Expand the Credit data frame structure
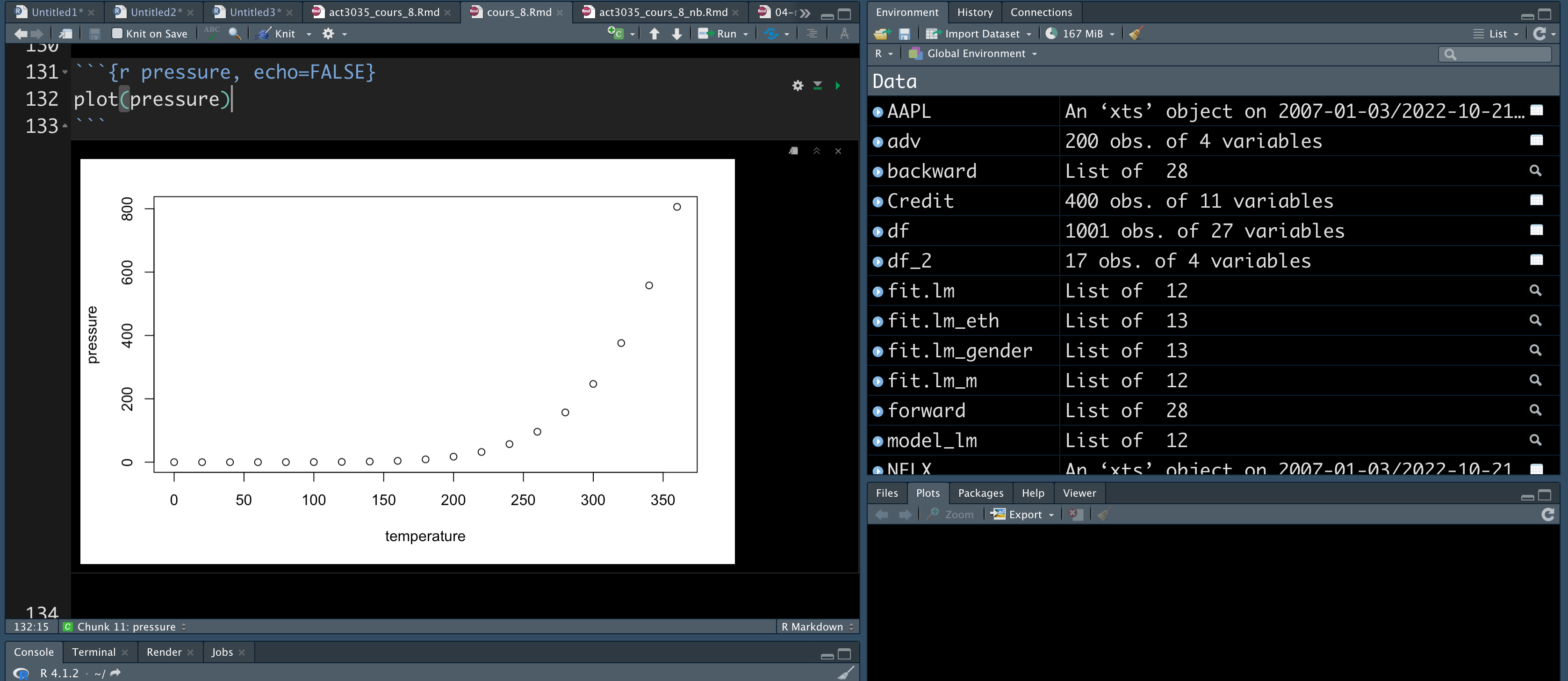 point(878,202)
